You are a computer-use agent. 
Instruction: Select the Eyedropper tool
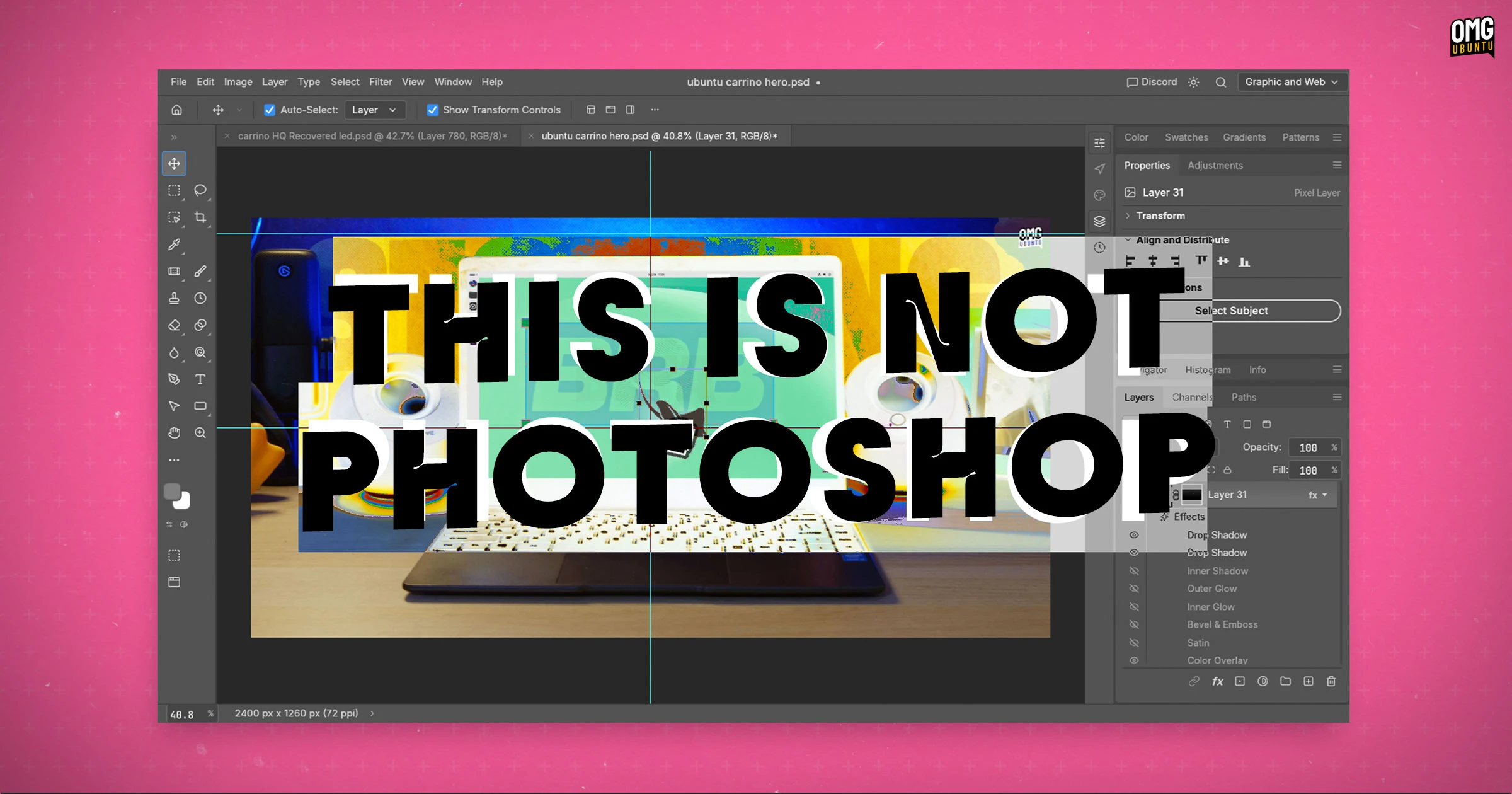(x=174, y=245)
